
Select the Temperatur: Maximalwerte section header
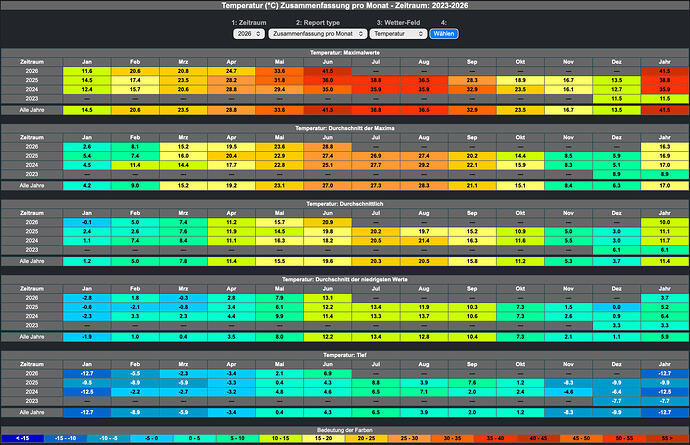(x=345, y=52)
